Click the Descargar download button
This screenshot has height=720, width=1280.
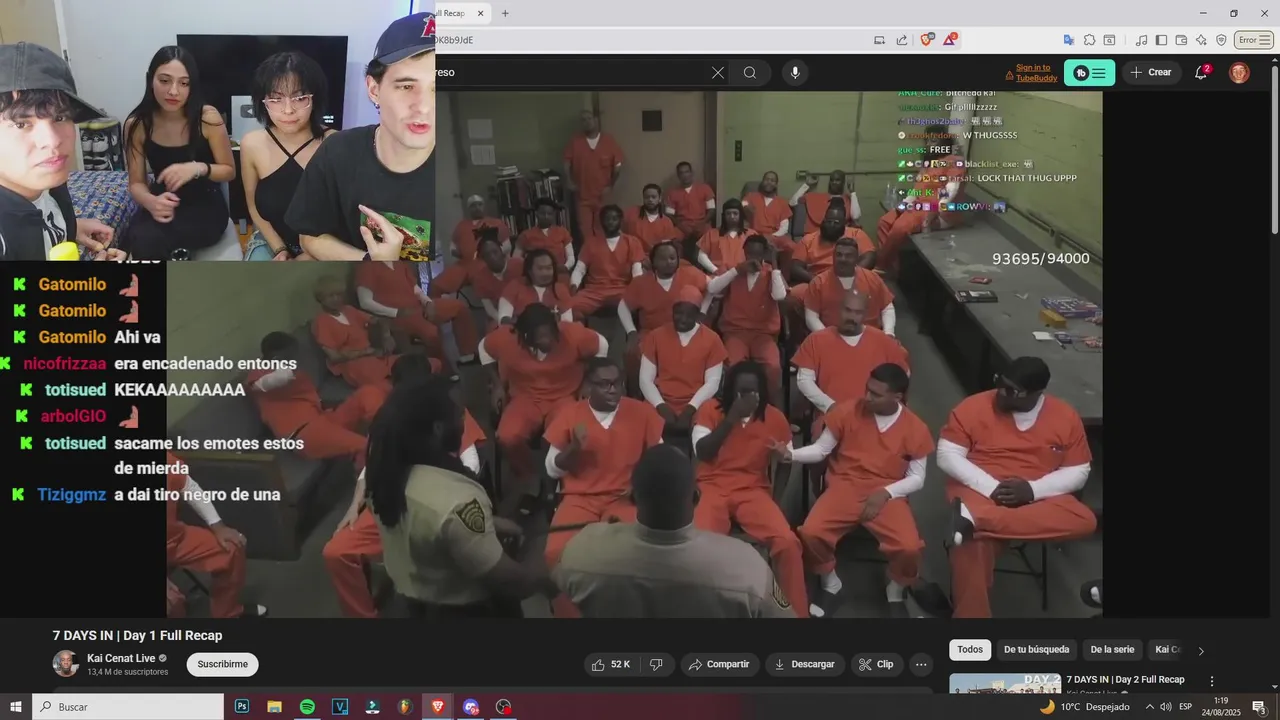click(x=805, y=664)
